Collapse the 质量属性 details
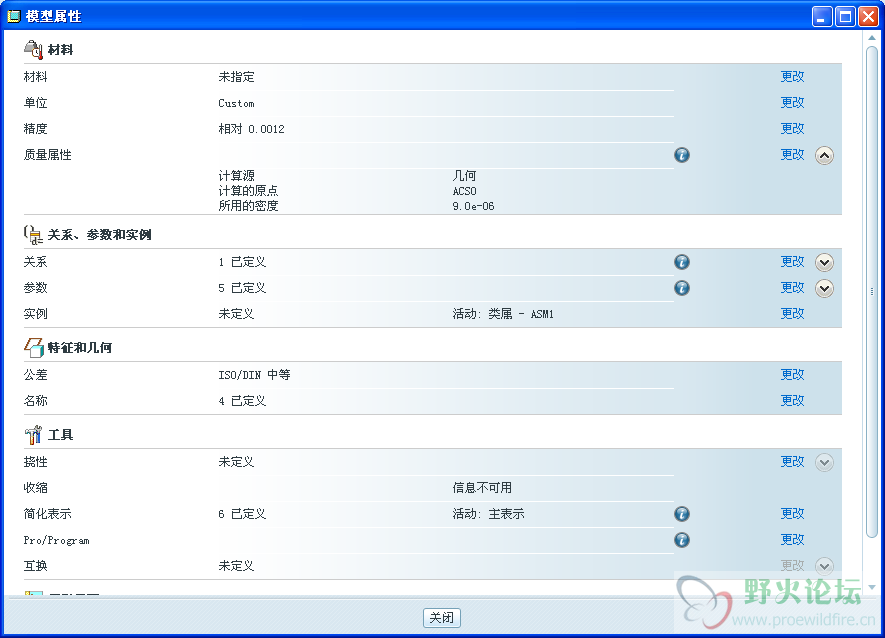This screenshot has height=638, width=885. click(x=824, y=155)
